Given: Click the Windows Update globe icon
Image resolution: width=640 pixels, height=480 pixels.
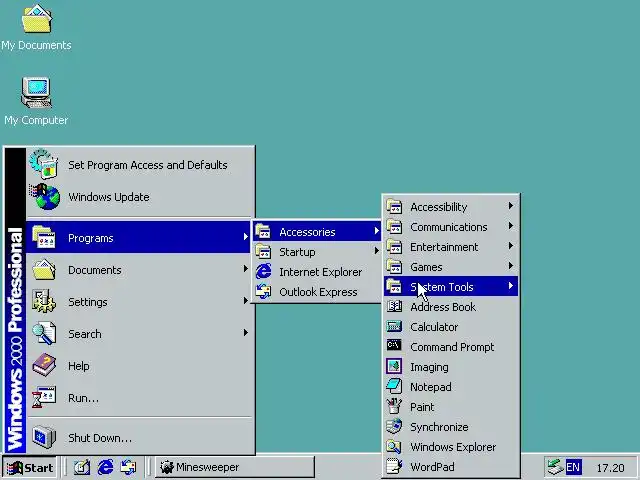Looking at the screenshot, I should 44,196.
